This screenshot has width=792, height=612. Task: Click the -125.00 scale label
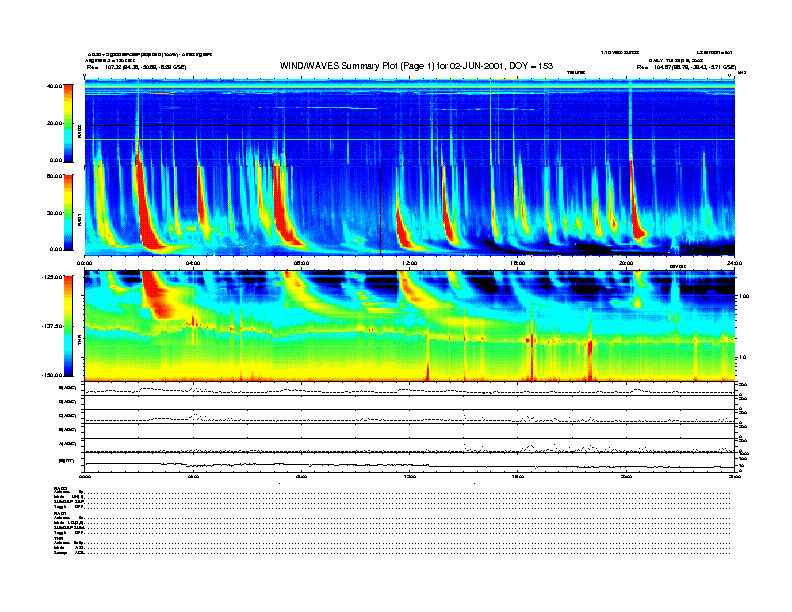click(x=52, y=277)
